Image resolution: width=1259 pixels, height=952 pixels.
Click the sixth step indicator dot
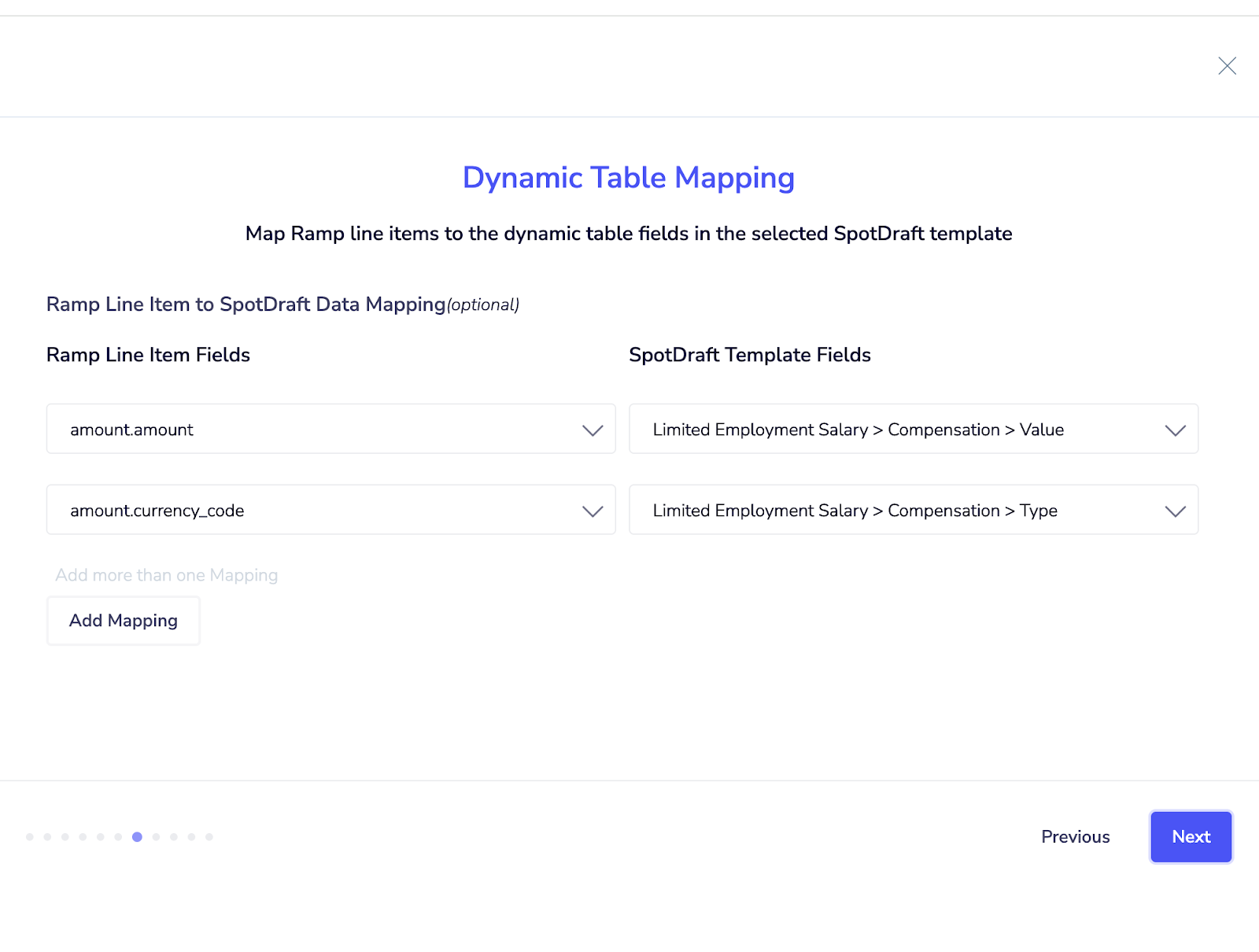coord(118,837)
